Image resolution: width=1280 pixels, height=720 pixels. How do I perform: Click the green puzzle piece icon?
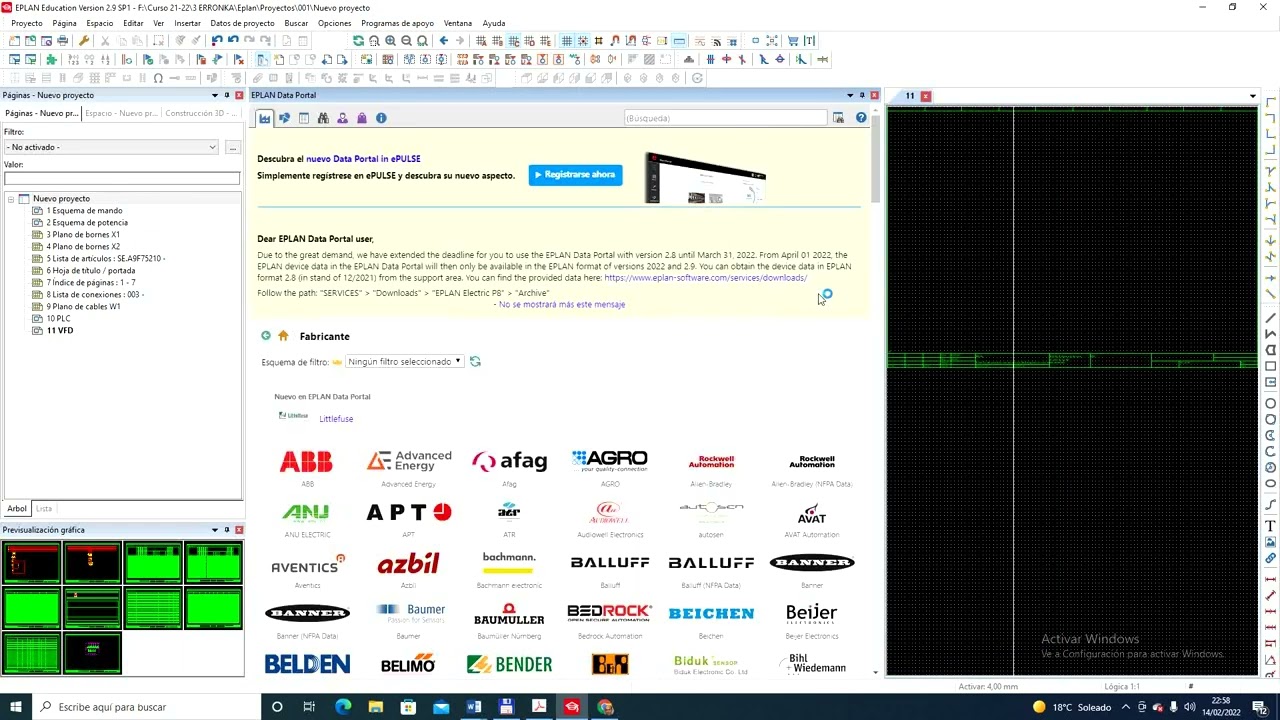(x=51, y=59)
